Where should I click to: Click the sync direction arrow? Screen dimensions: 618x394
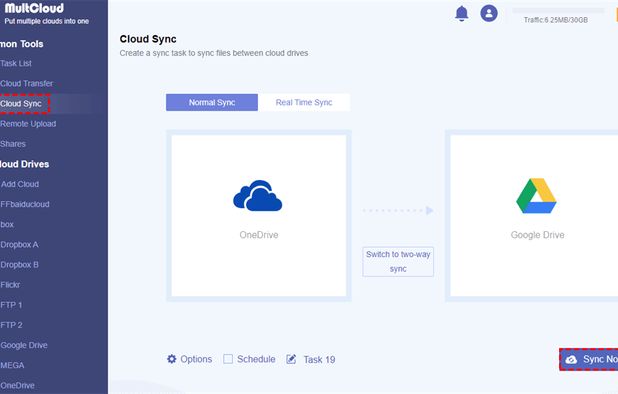[x=398, y=210]
